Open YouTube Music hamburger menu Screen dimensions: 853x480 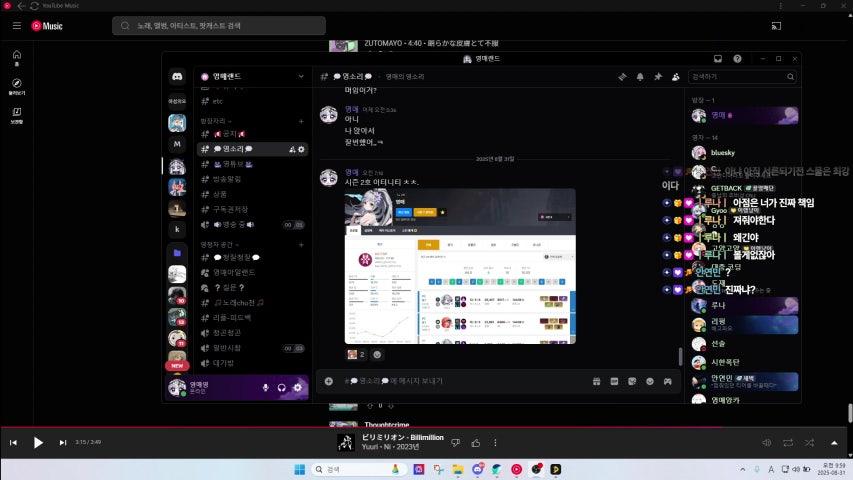click(x=17, y=26)
